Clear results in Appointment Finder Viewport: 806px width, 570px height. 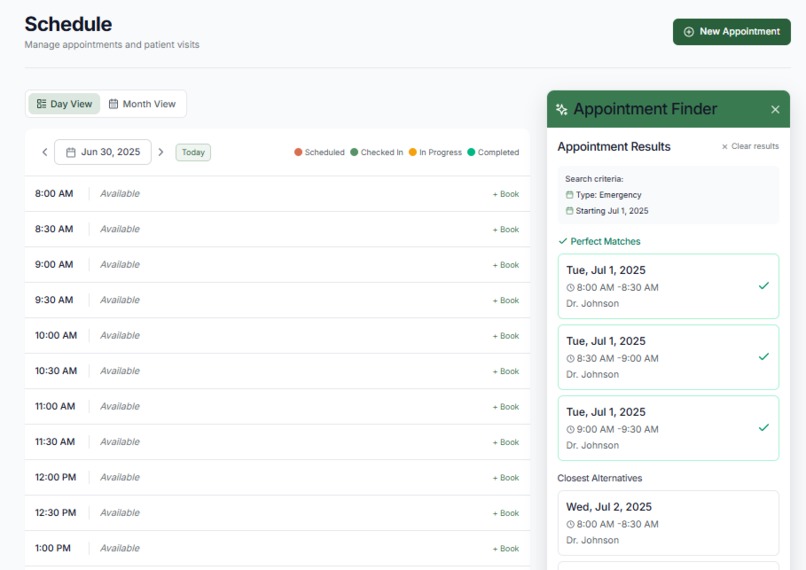tap(750, 146)
